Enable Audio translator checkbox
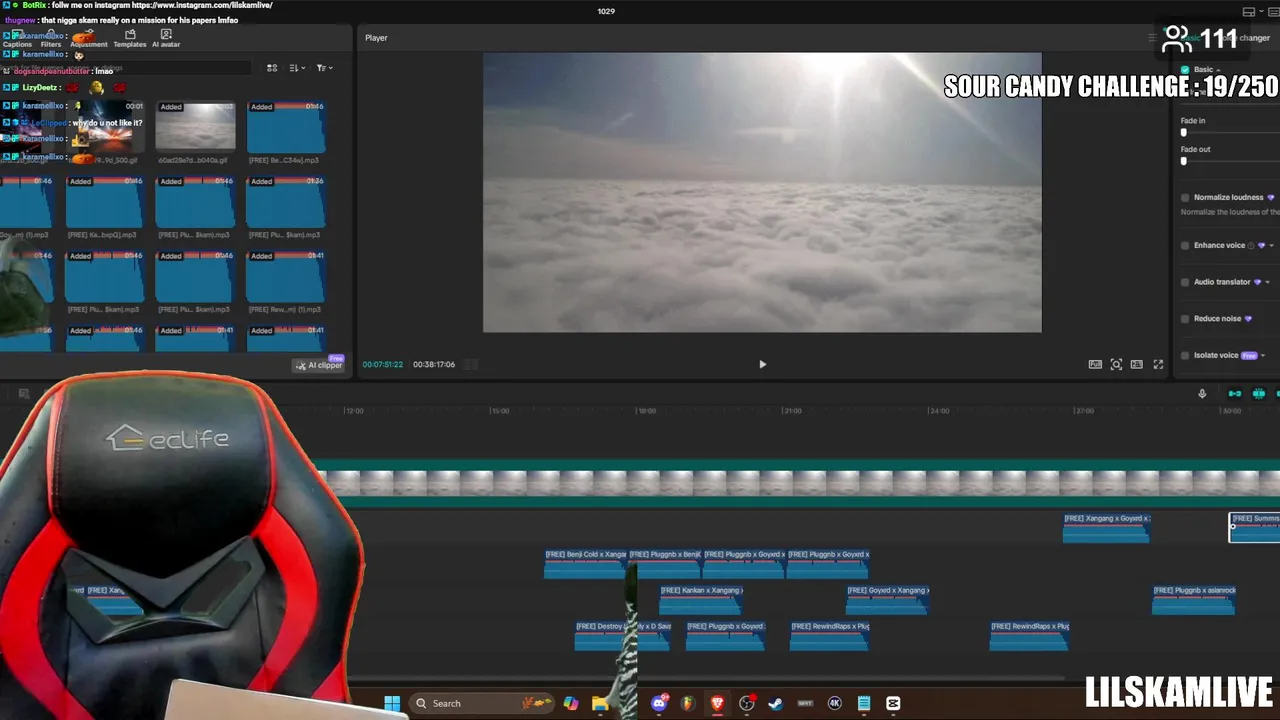 click(1185, 282)
